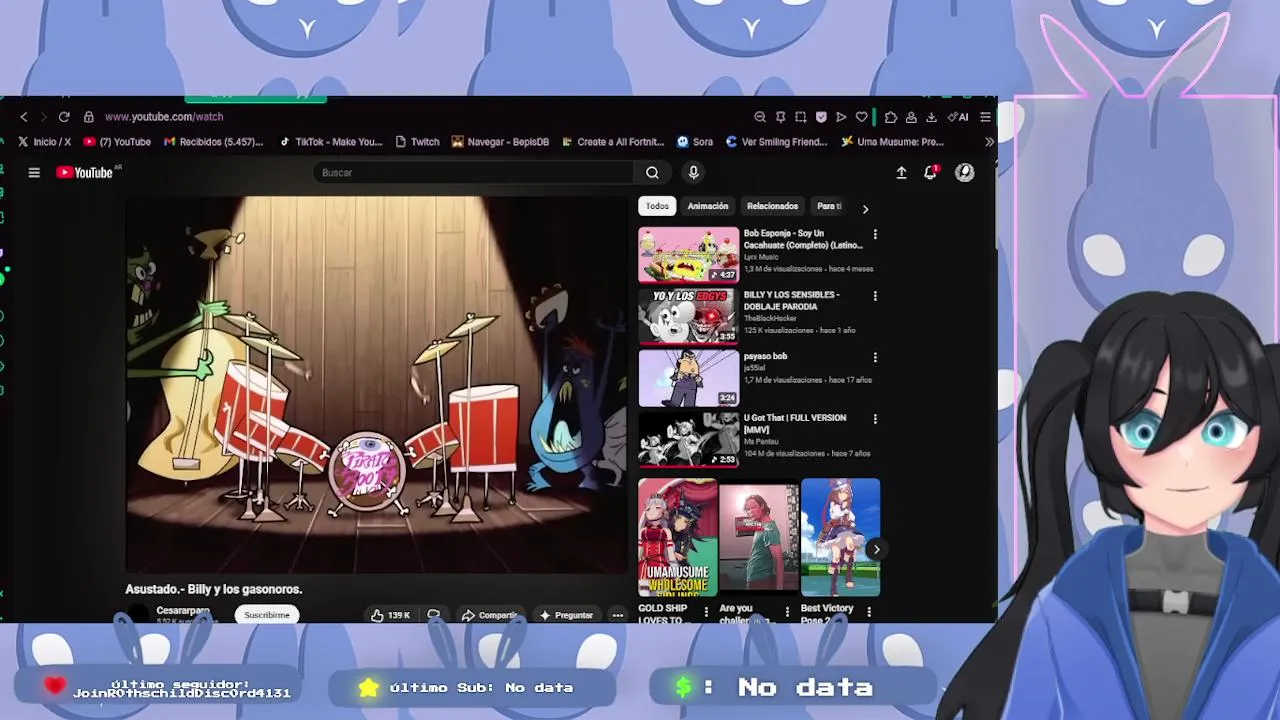Click the heart bookmark toolbar icon
Viewport: 1280px width, 720px height.
click(861, 117)
